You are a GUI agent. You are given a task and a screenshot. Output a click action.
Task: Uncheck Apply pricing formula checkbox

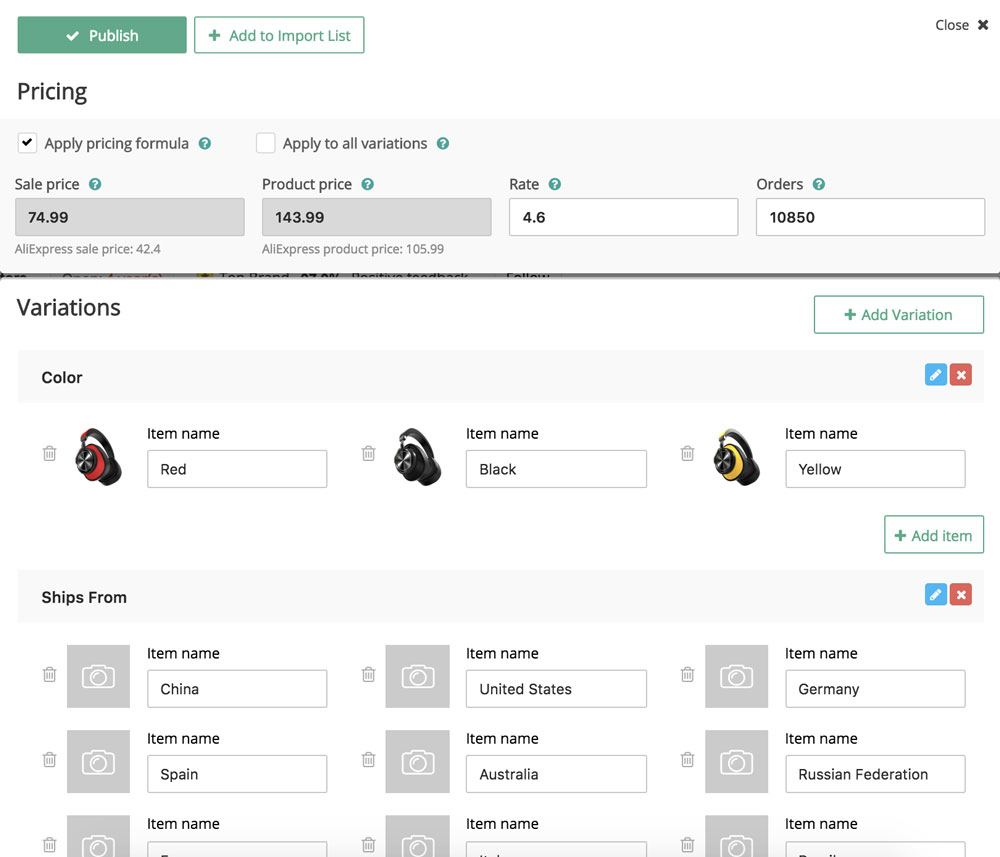27,143
